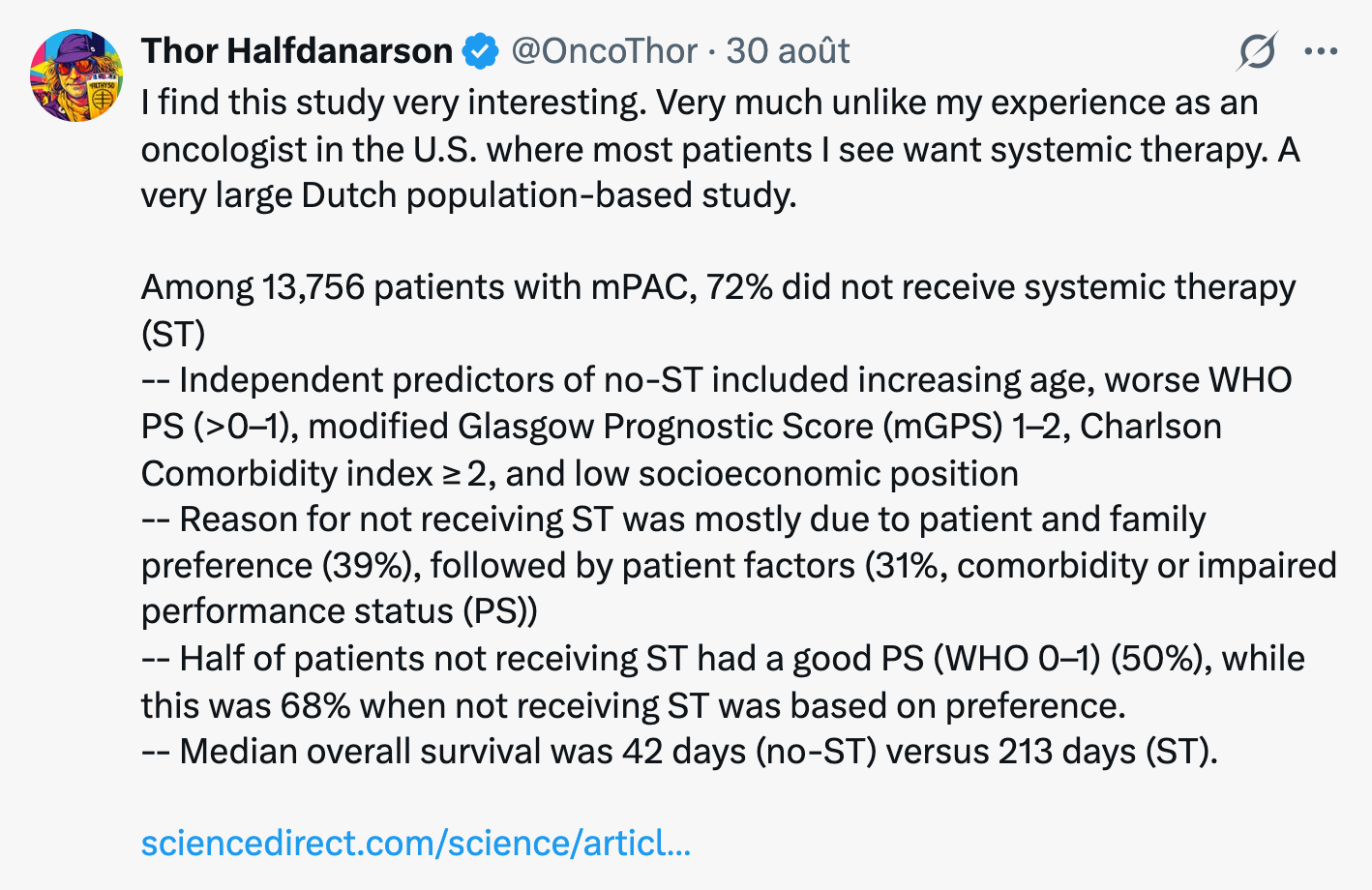This screenshot has width=1372, height=890.
Task: Open the Grok explain-post icon
Action: [1257, 51]
